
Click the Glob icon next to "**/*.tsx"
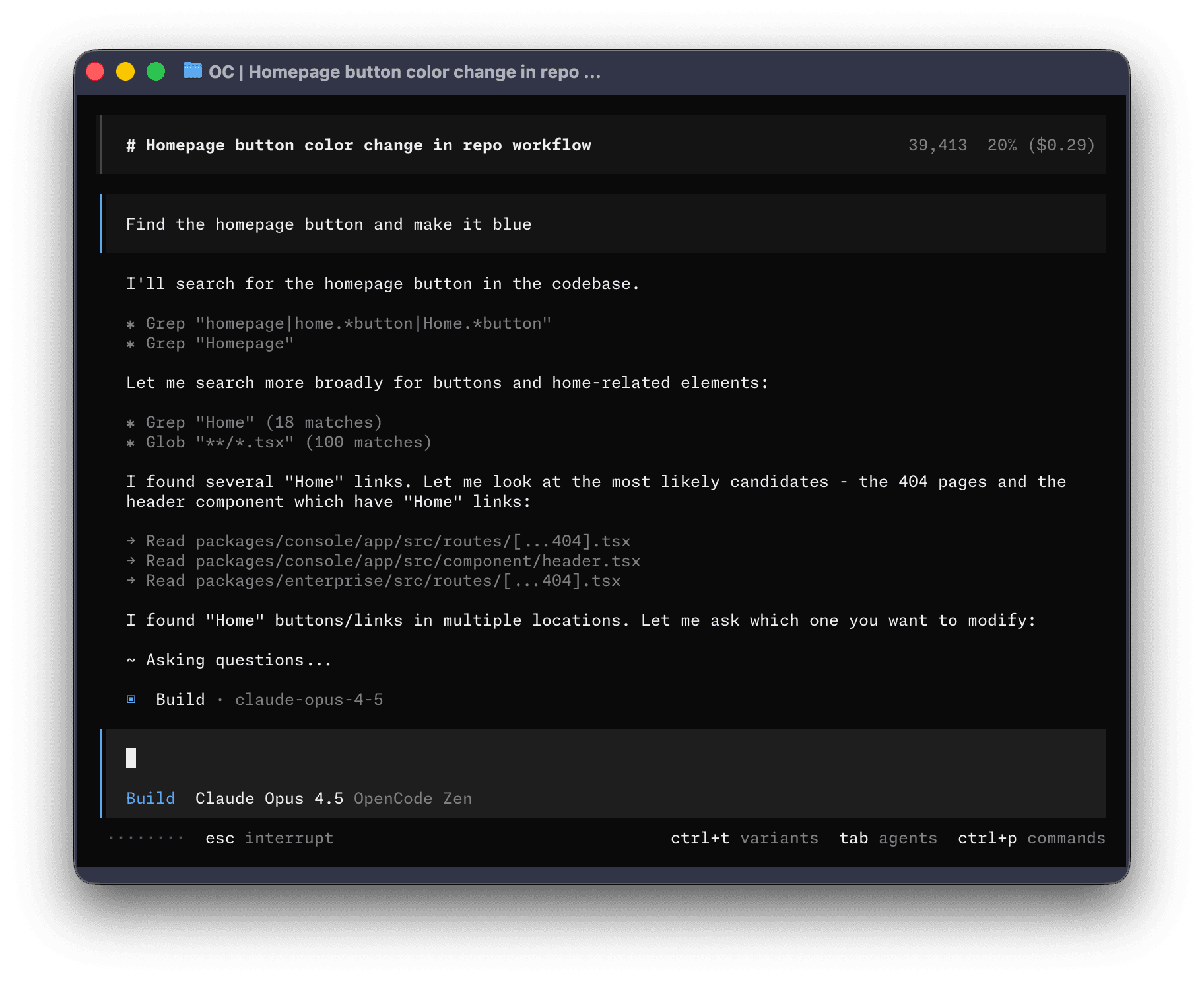131,442
